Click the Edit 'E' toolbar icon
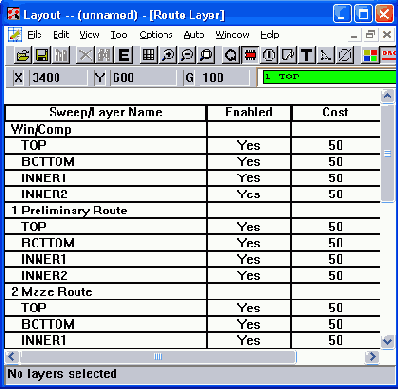398x389 pixels. click(x=124, y=55)
